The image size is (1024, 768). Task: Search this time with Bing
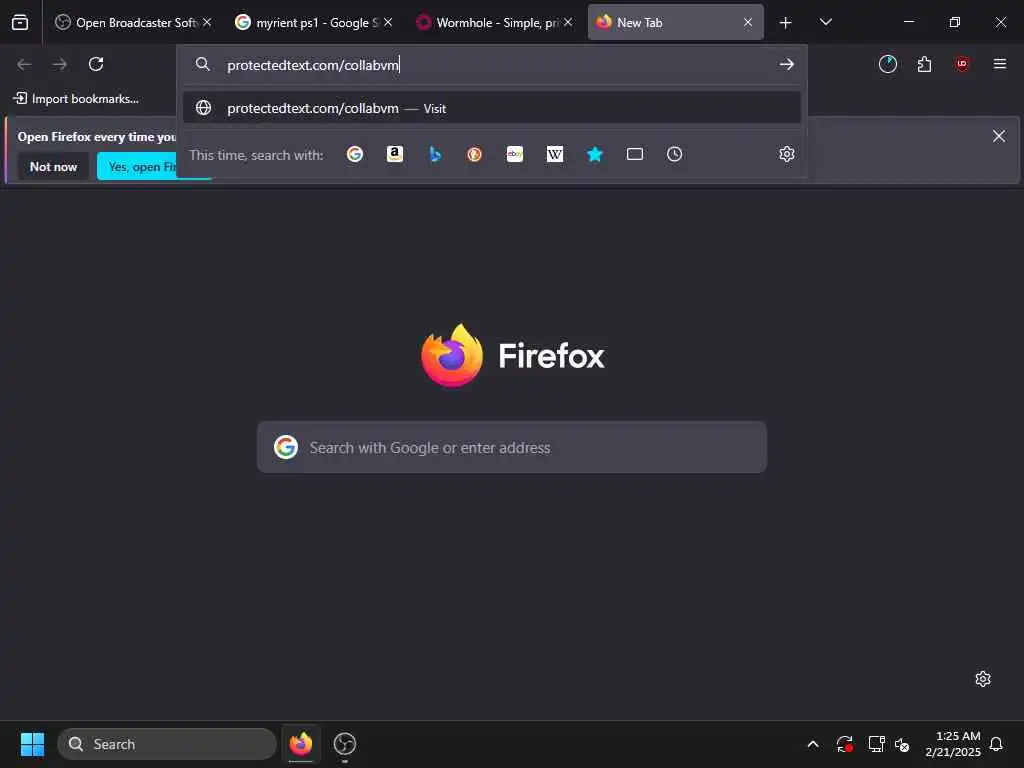(x=435, y=154)
